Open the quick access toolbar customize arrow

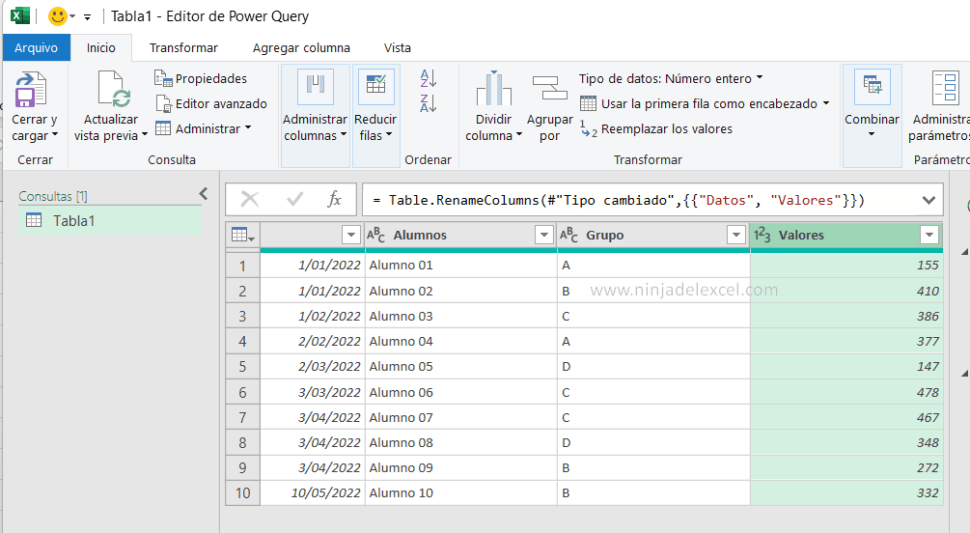pyautogui.click(x=87, y=17)
